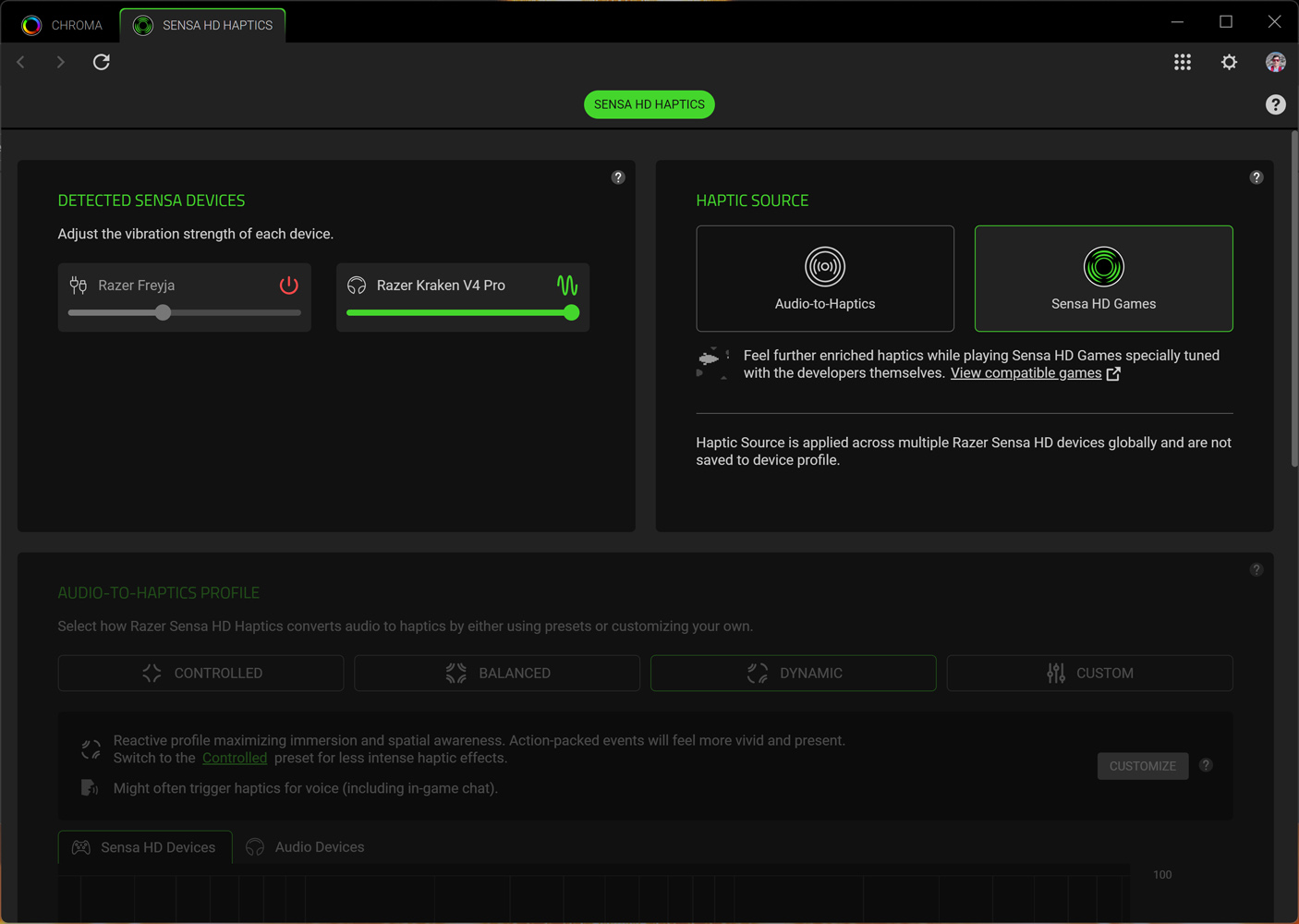Screen dimensions: 1299x924
Task: Switch to the Audio Devices tab
Action: (x=306, y=847)
